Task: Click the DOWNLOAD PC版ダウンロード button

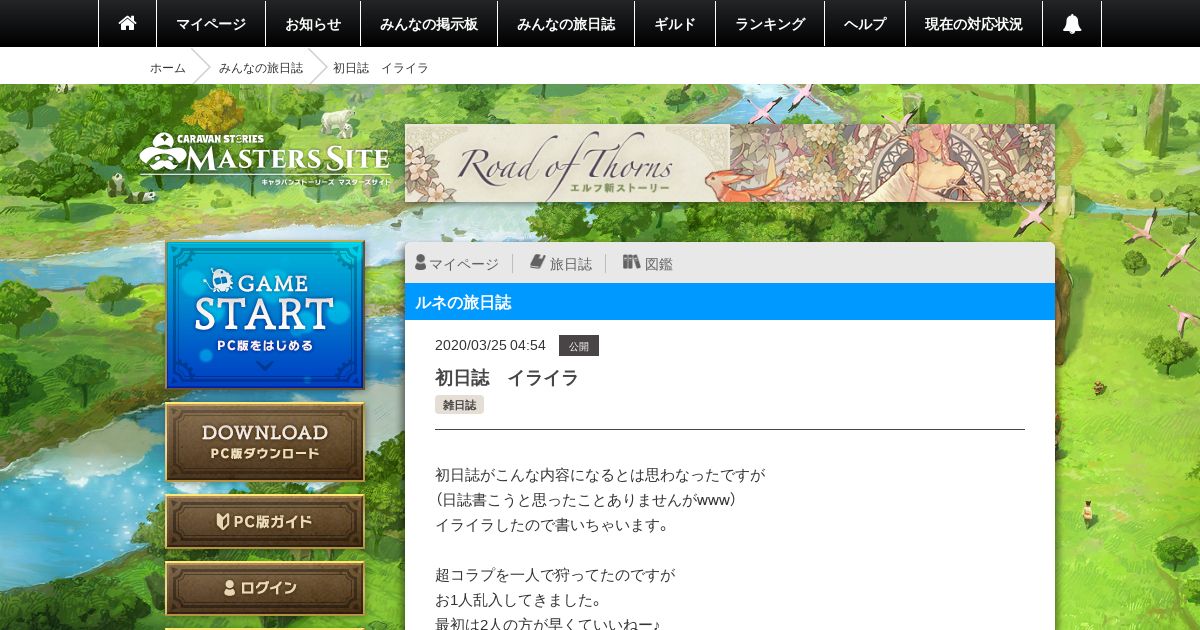Action: [265, 442]
